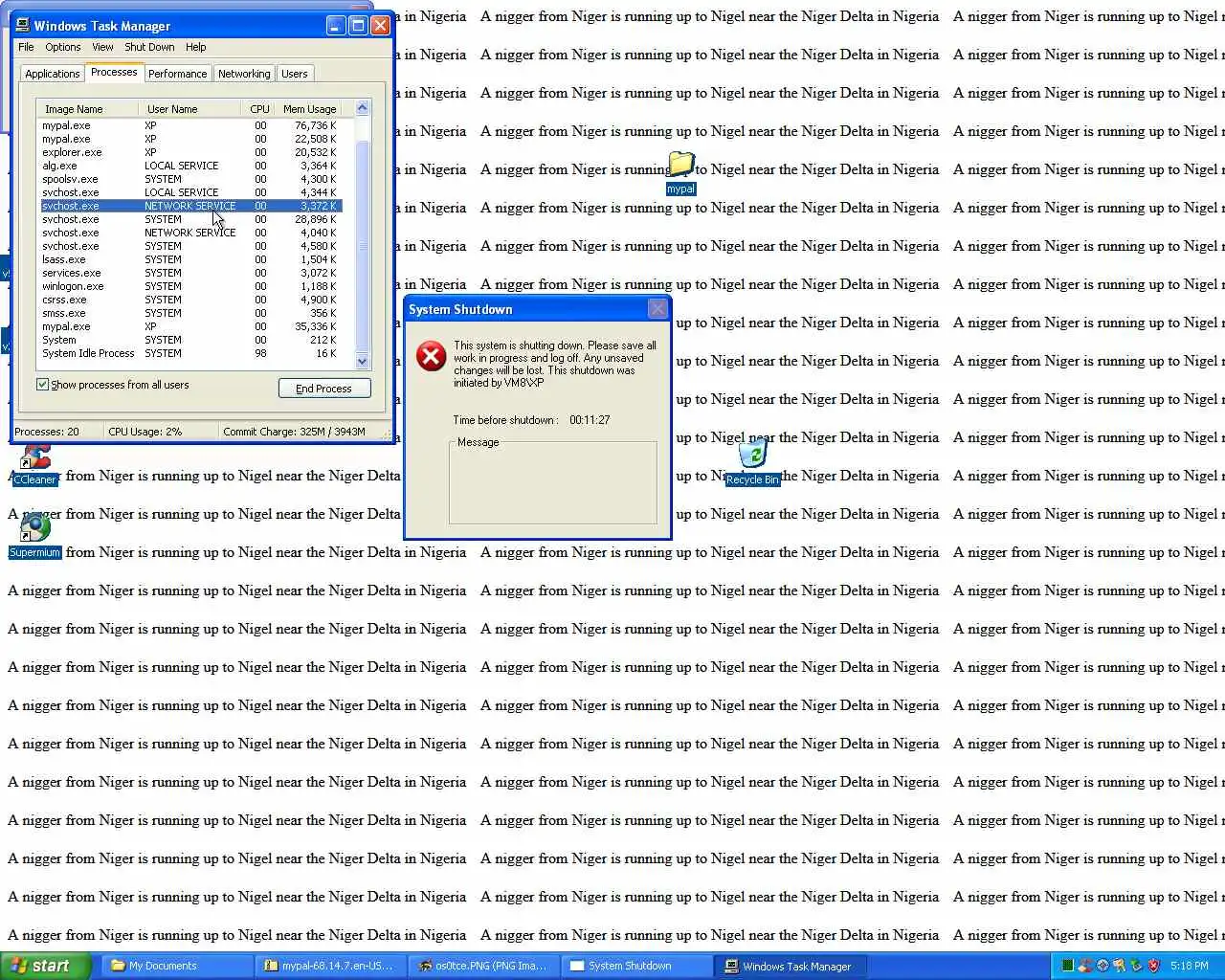This screenshot has height=980, width=1225.
Task: Sort processes by CPU column header
Action: point(257,109)
